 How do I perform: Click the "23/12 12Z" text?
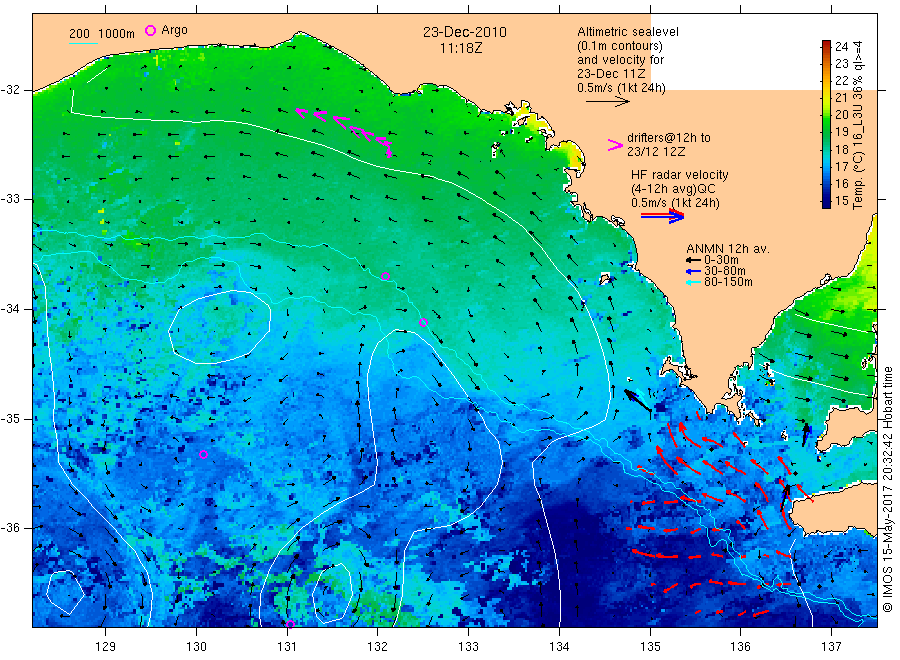tap(656, 152)
